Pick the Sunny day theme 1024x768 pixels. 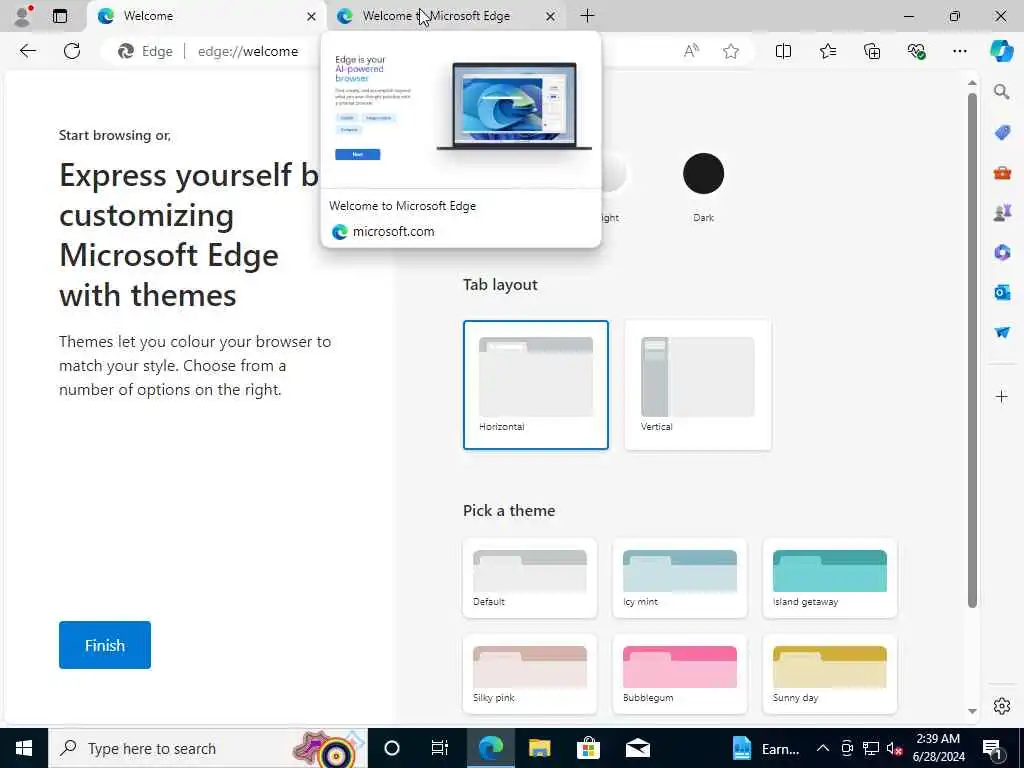click(x=830, y=674)
